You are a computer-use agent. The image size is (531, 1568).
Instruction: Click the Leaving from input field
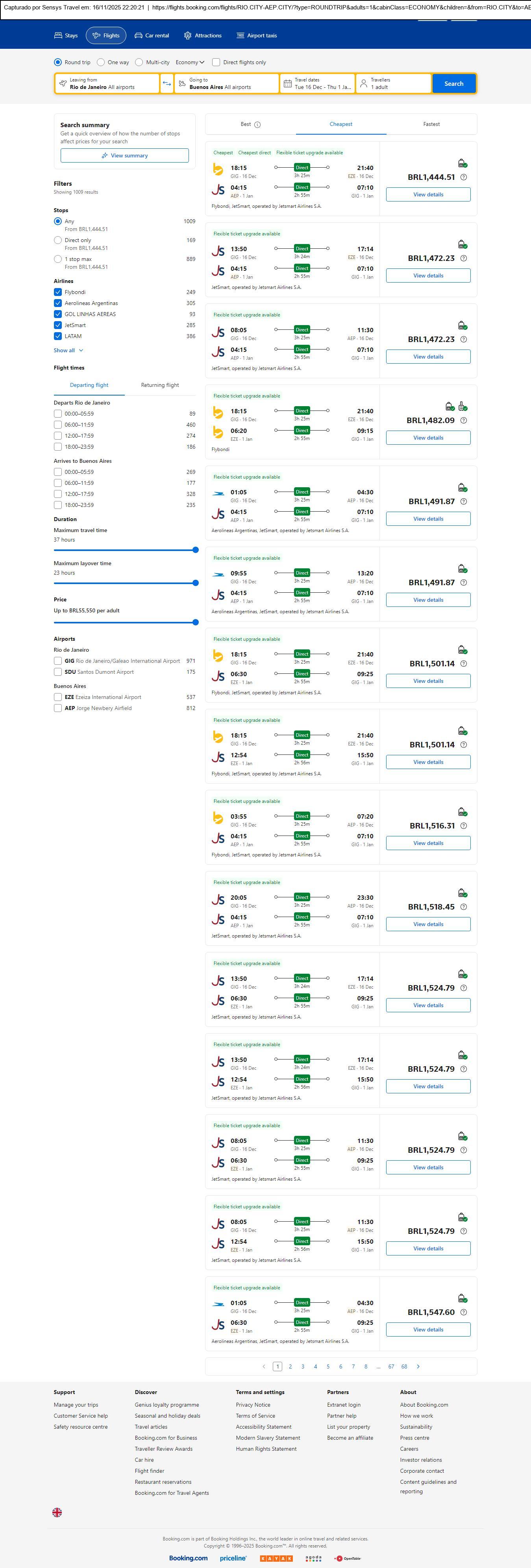tap(107, 83)
